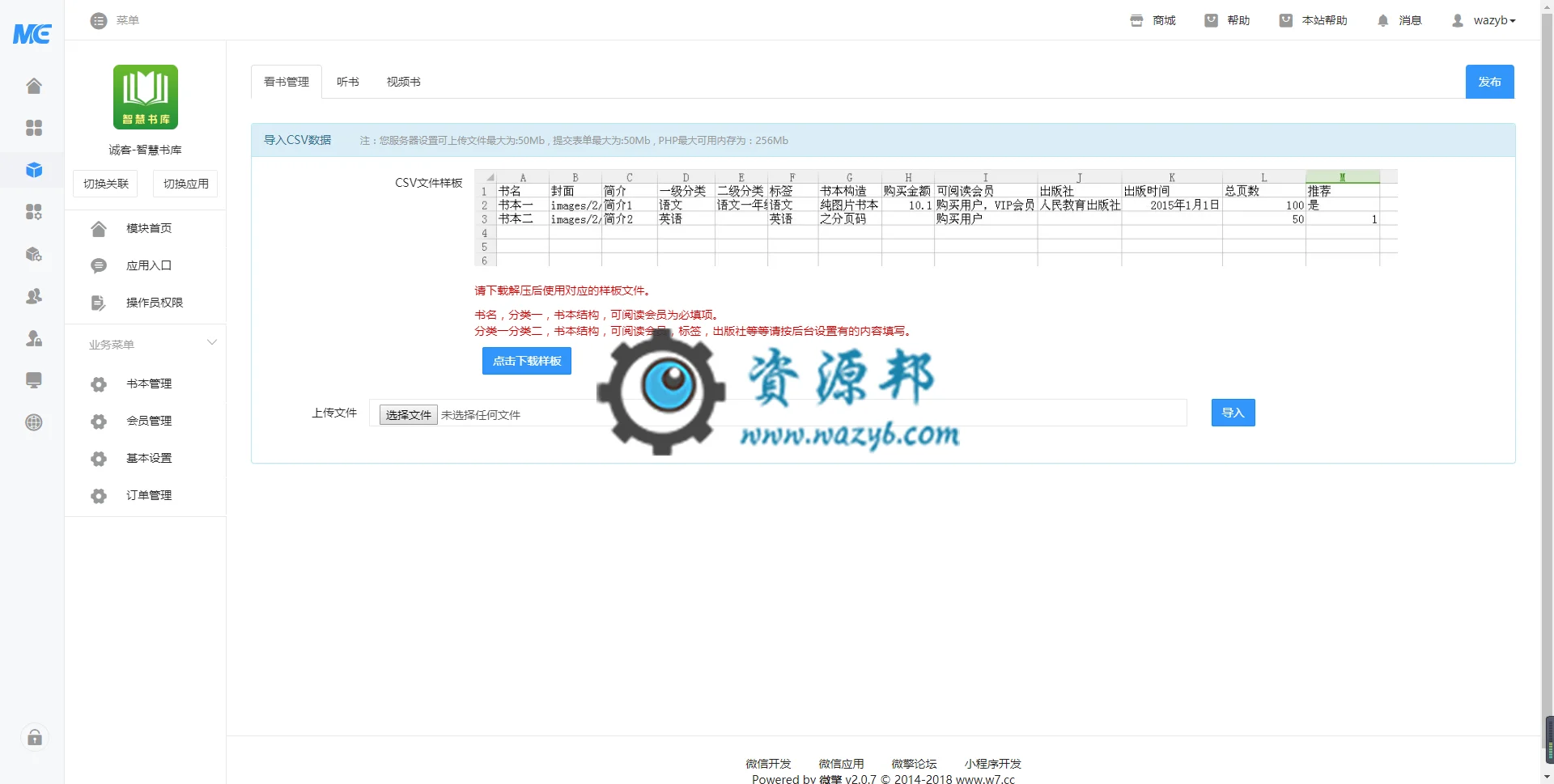Click the gear icon beside 基本设置
Image resolution: width=1554 pixels, height=784 pixels.
click(x=99, y=459)
